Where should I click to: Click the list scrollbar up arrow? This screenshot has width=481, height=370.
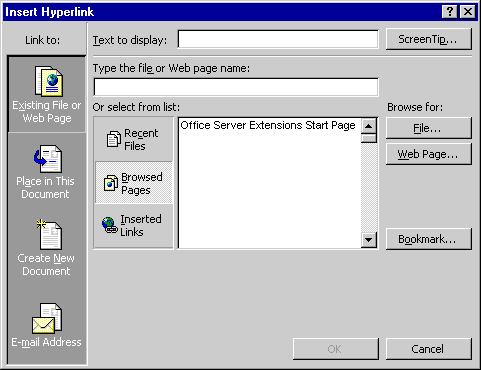(x=369, y=126)
